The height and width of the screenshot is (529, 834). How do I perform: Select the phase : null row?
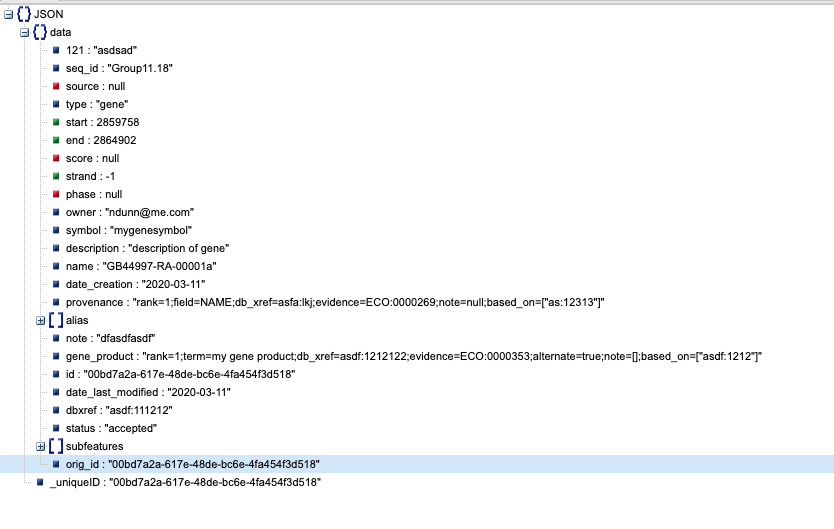[x=94, y=195]
